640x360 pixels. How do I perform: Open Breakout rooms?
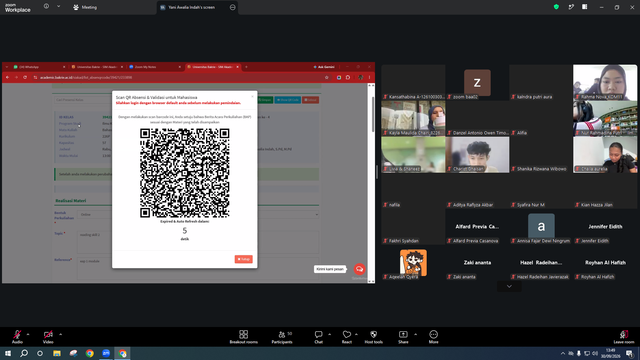(244, 337)
